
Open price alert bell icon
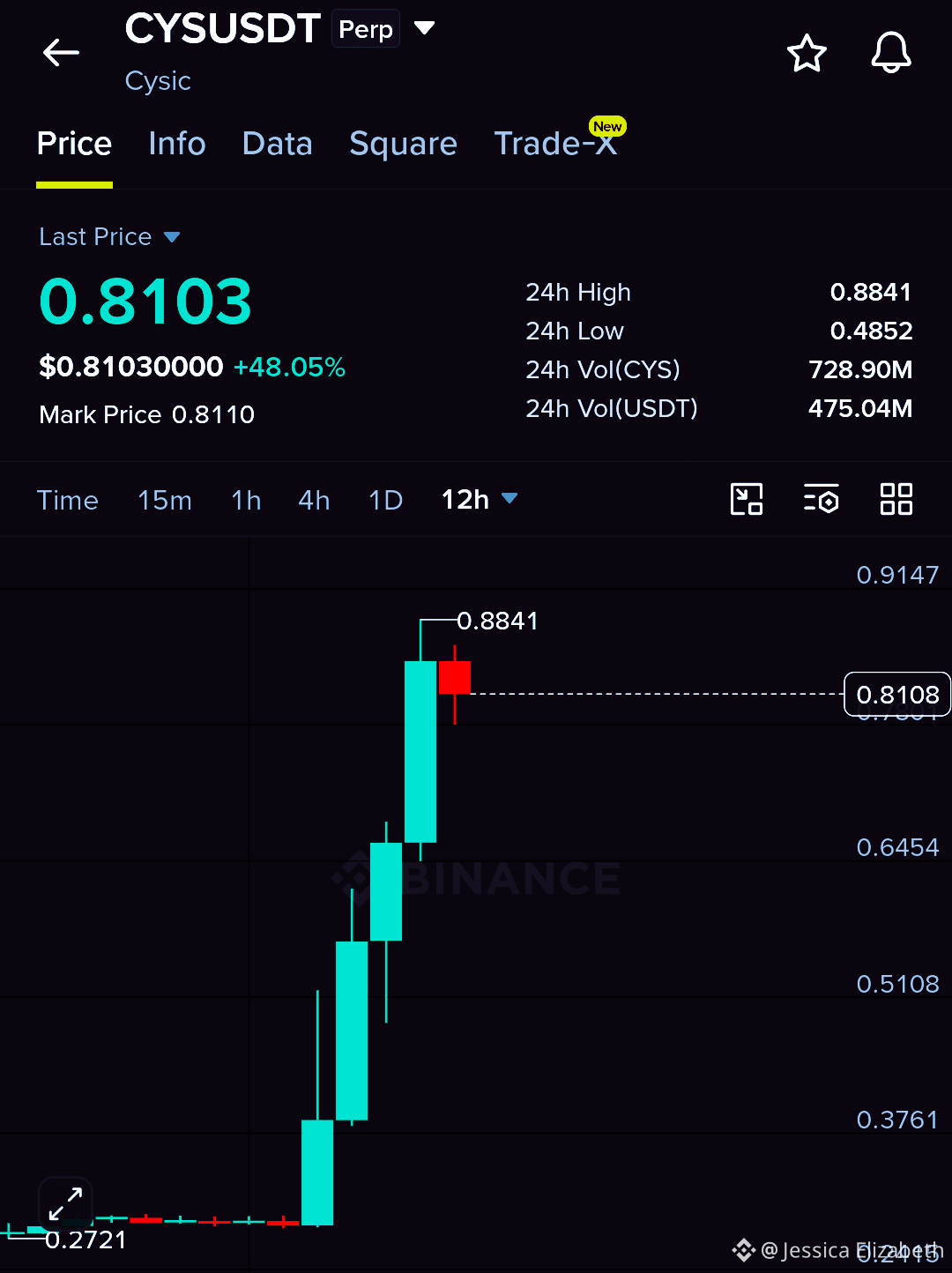(891, 53)
